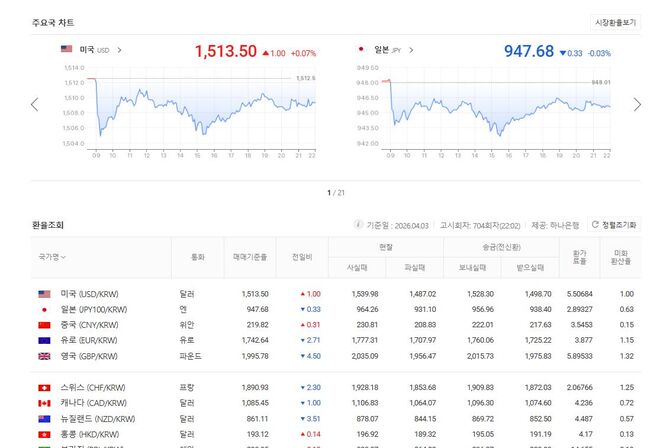
Task: Click the Switzerland flag icon in table
Action: click(44, 386)
